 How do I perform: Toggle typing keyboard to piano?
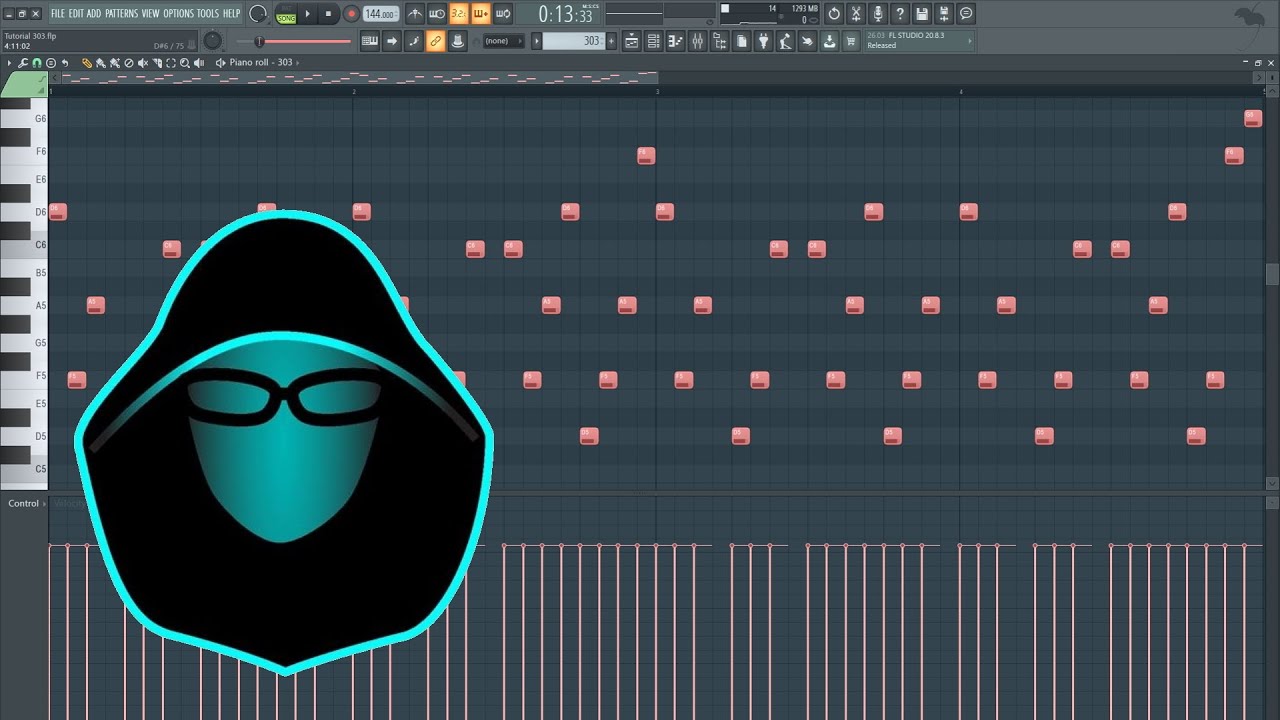point(370,41)
